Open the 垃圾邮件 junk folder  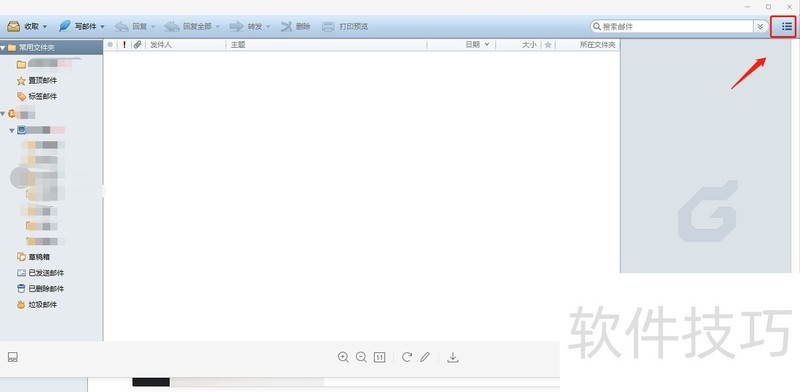tap(36, 305)
